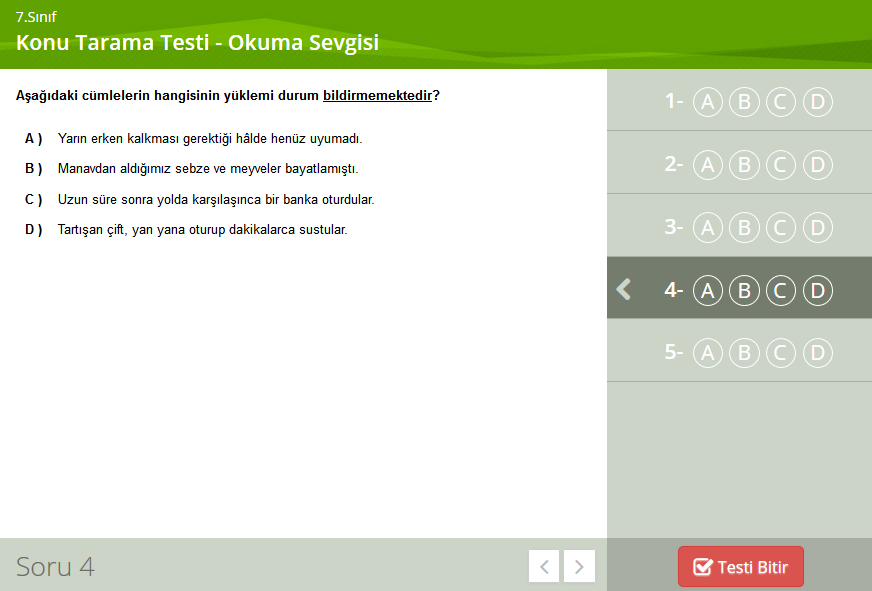Choose answer B for question 5
The image size is (872, 591).
coord(744,352)
